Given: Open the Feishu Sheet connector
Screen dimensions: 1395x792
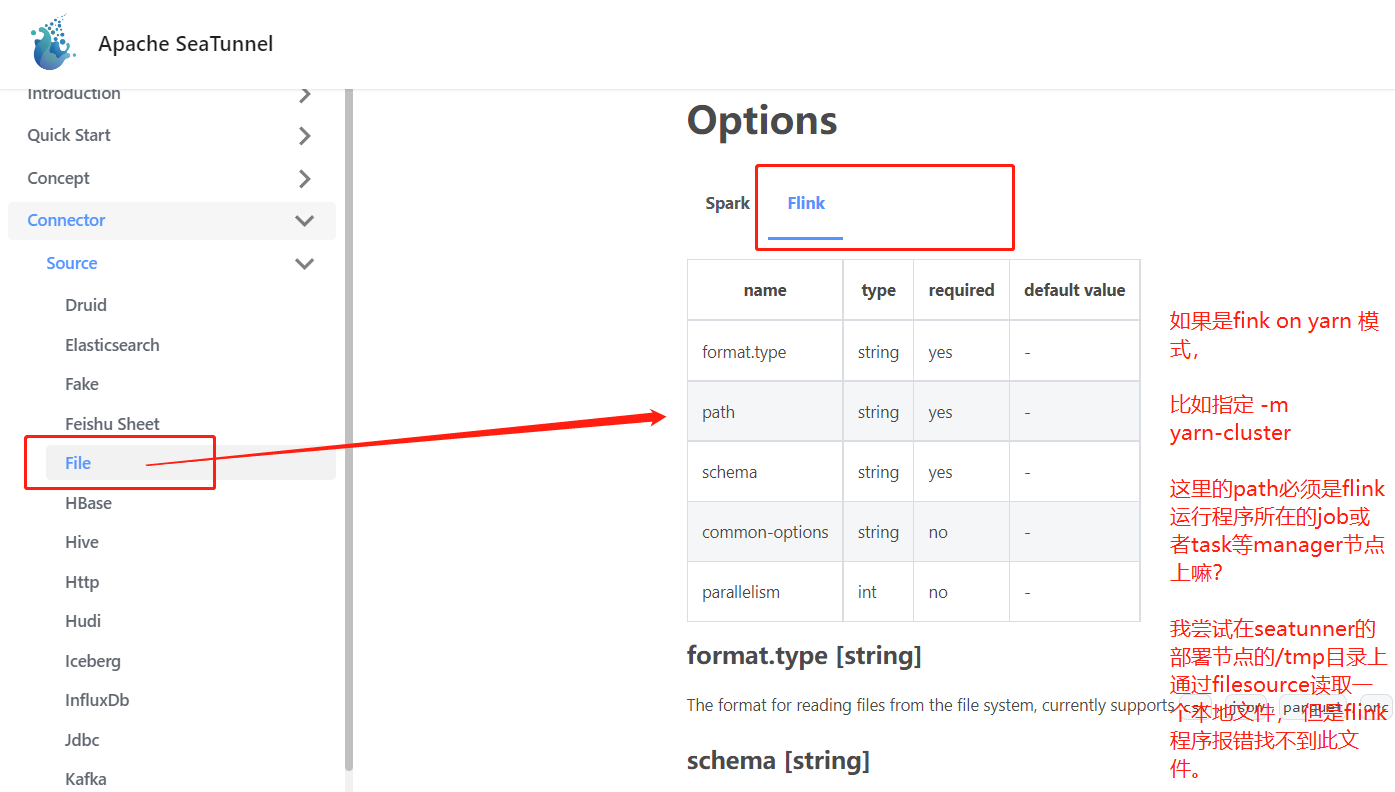Looking at the screenshot, I should coord(113,423).
